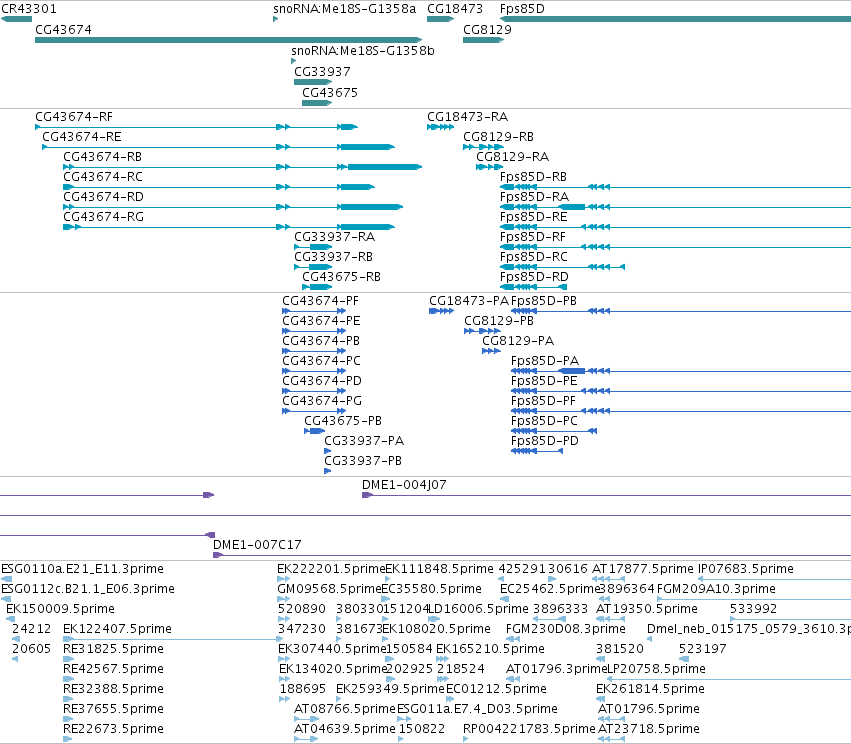The image size is (851, 744).
Task: Click transcript CG43674-RB label
Action: (x=103, y=157)
